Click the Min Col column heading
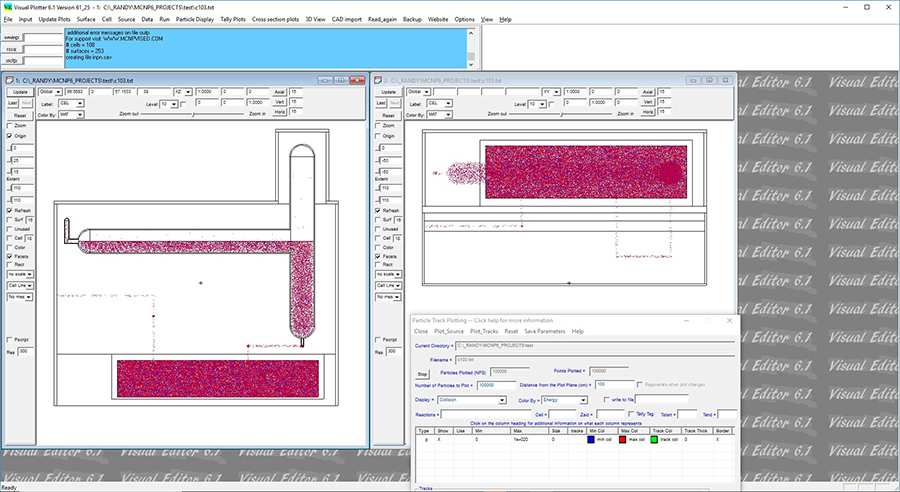 pos(601,431)
